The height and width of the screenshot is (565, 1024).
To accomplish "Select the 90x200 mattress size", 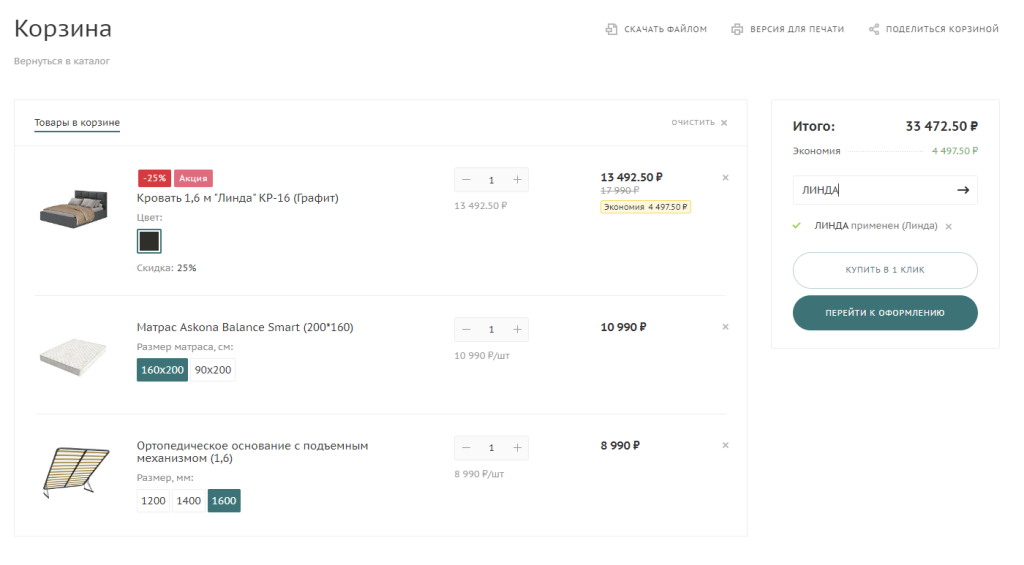I will pyautogui.click(x=212, y=370).
